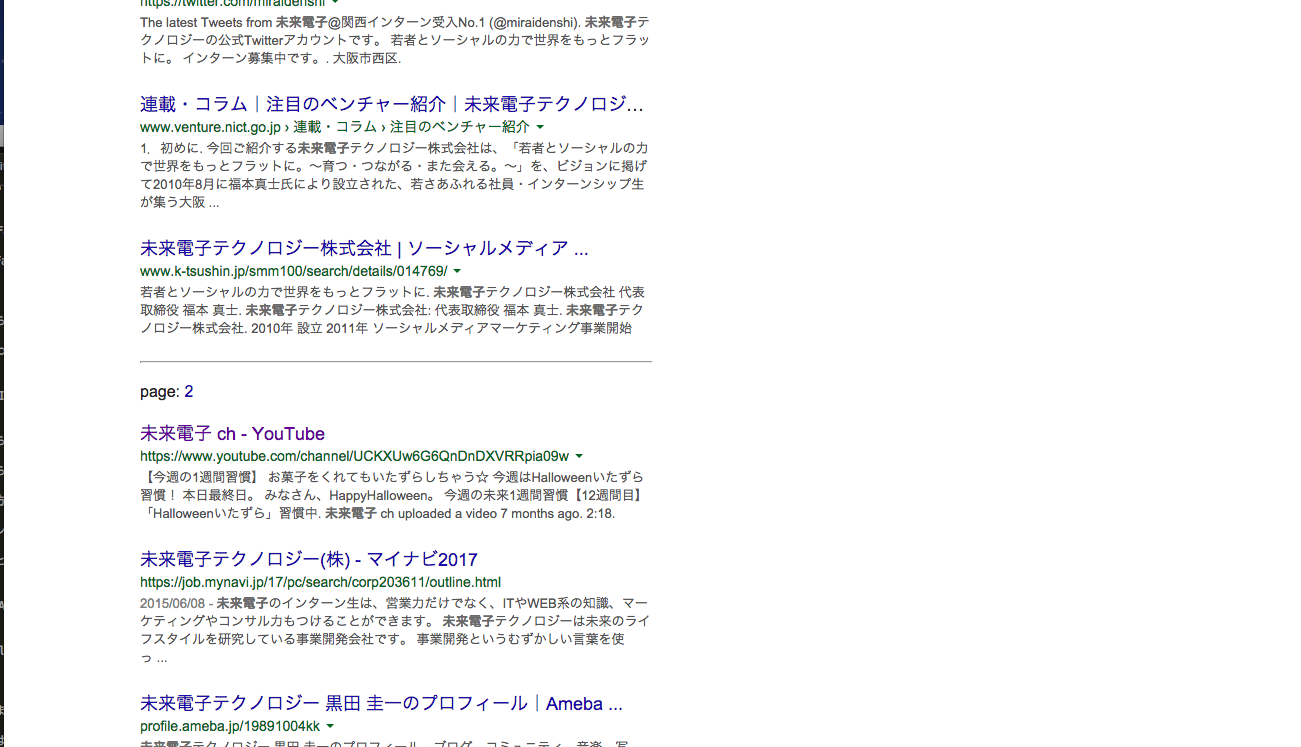Viewport: 1301px width, 747px height.
Task: Open the 連載・コラム 注目のベンチャー紹介 result link
Action: click(392, 104)
